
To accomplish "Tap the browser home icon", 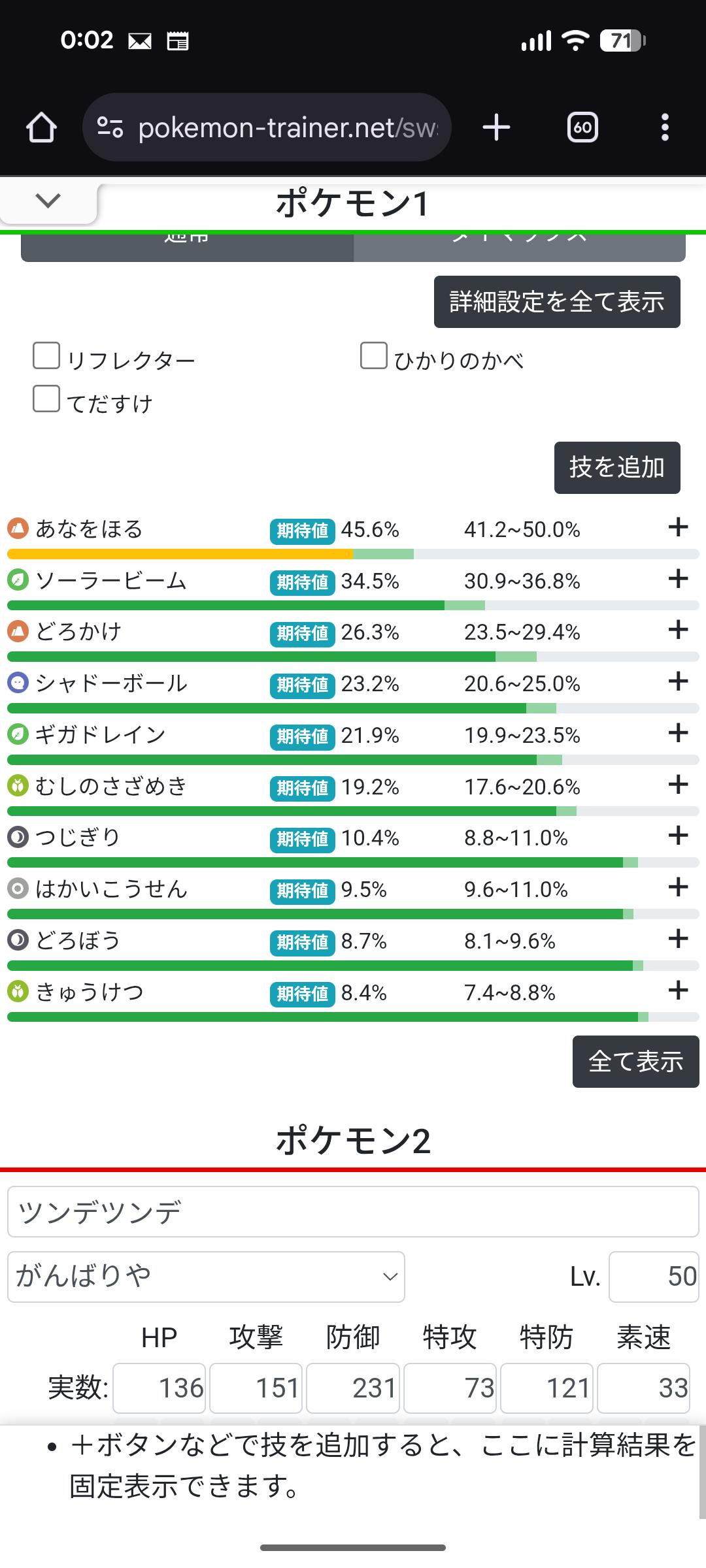I will point(41,127).
